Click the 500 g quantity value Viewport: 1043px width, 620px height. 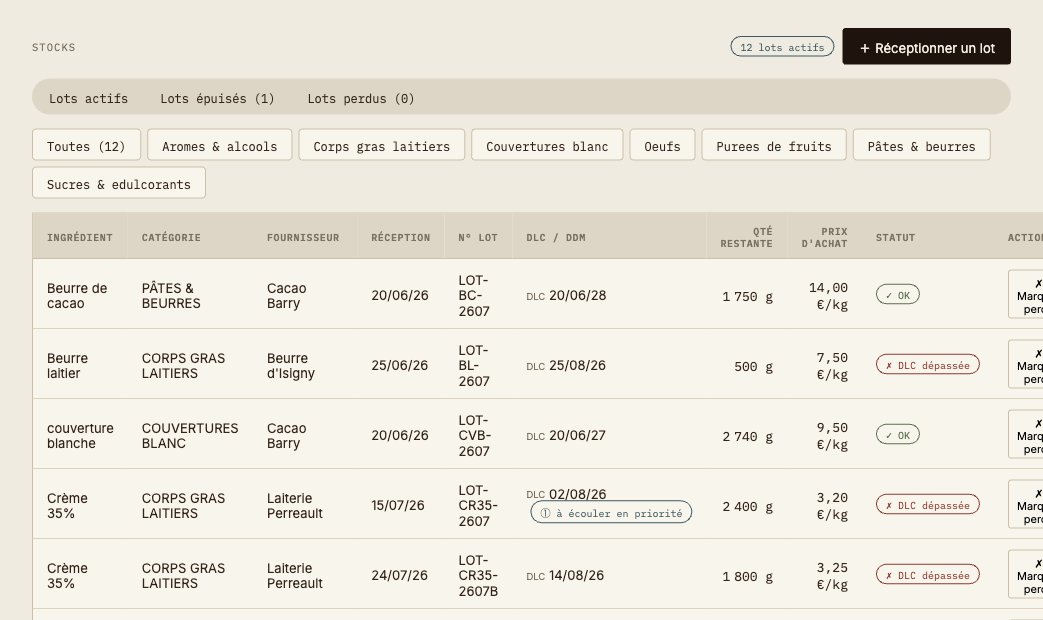pyautogui.click(x=754, y=367)
